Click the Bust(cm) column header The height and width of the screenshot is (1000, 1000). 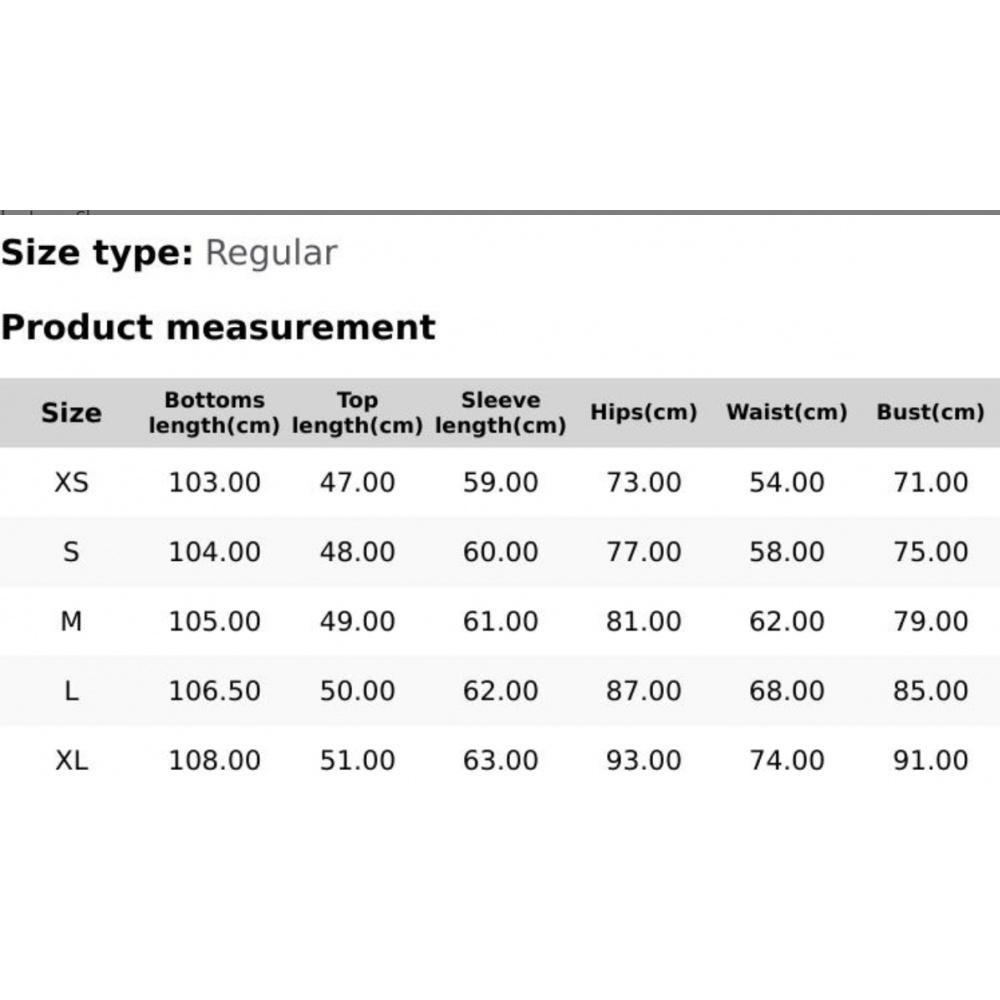point(930,413)
